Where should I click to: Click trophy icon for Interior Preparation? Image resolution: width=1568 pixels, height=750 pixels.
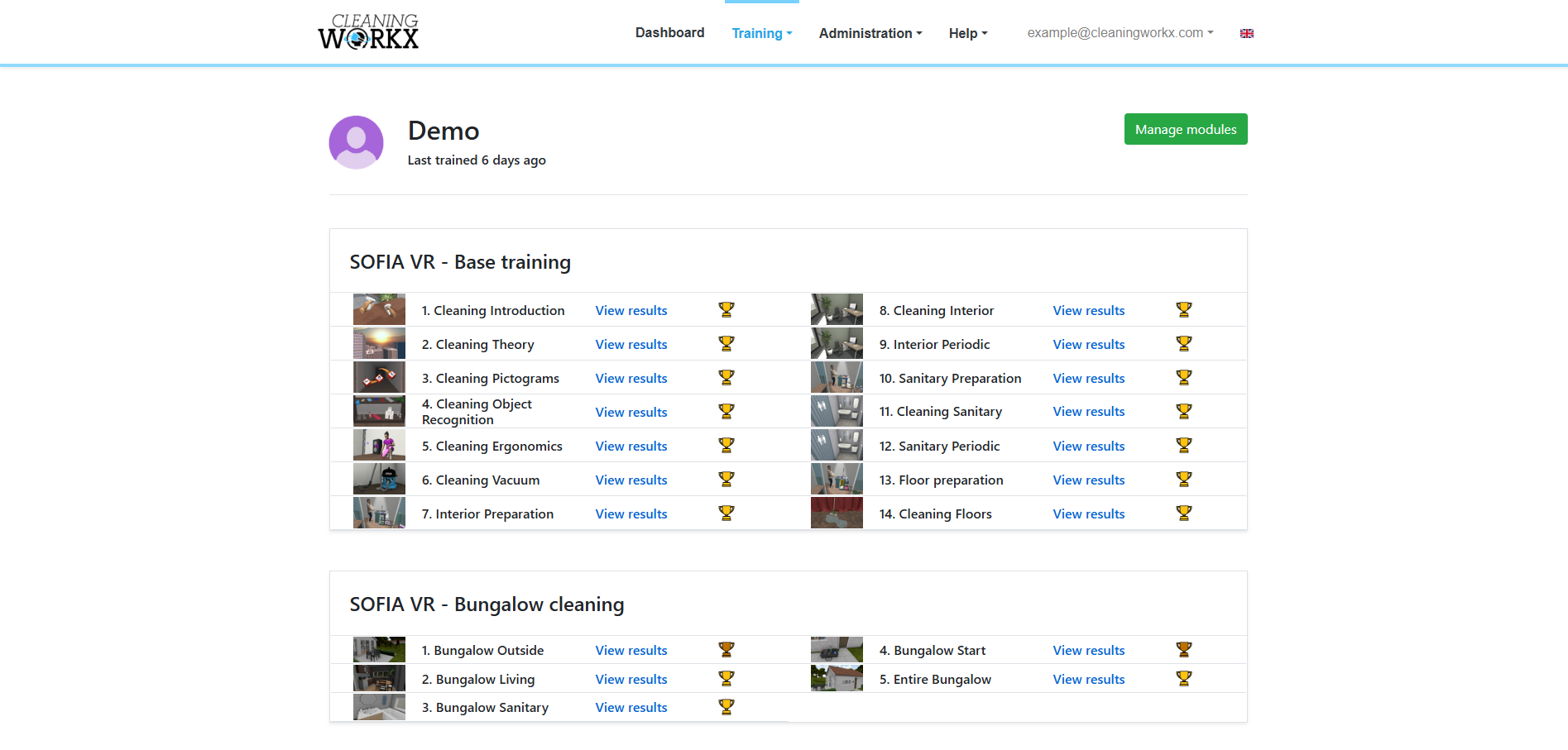726,513
